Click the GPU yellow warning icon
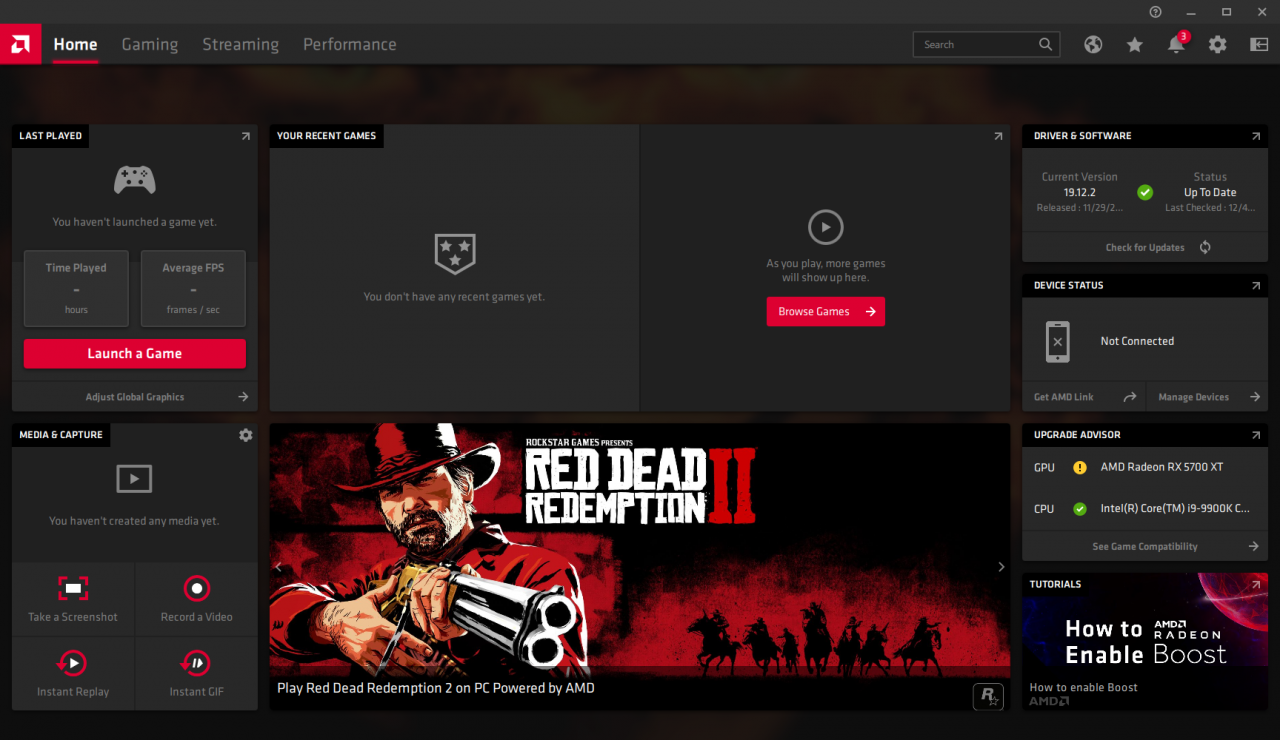 pos(1080,467)
